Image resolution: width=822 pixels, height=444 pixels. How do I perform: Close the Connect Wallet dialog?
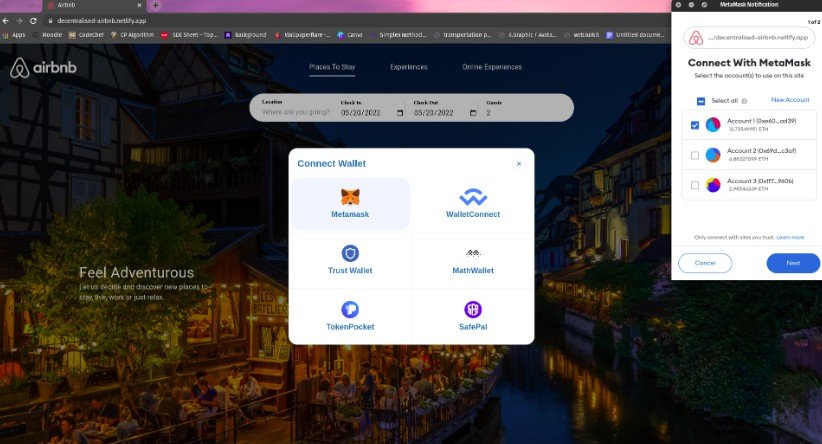519,164
